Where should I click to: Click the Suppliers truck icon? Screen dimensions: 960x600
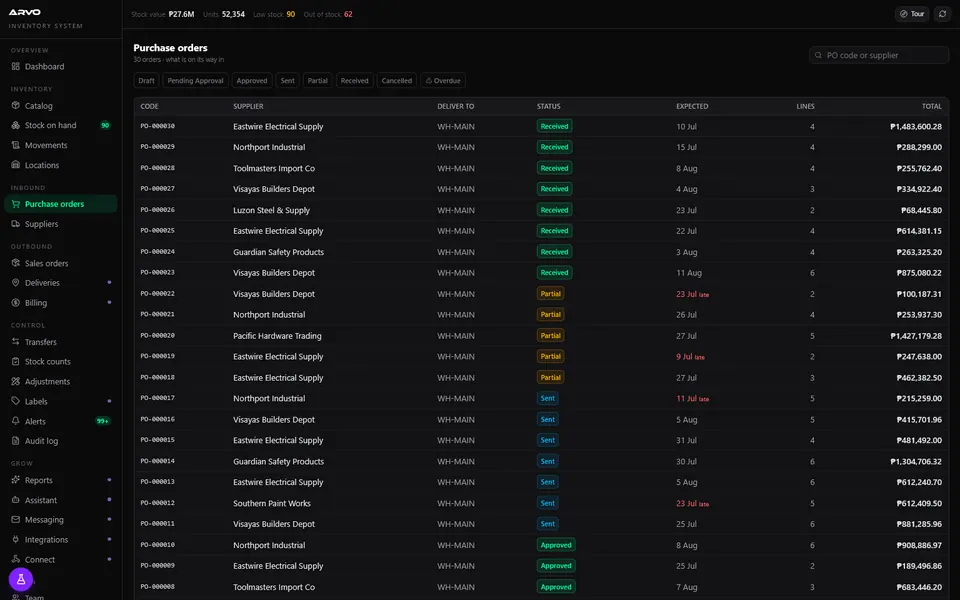click(x=15, y=223)
